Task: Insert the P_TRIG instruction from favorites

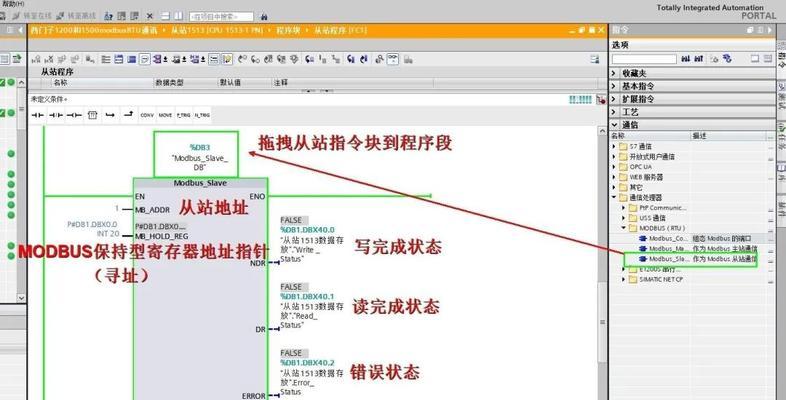Action: 183,115
